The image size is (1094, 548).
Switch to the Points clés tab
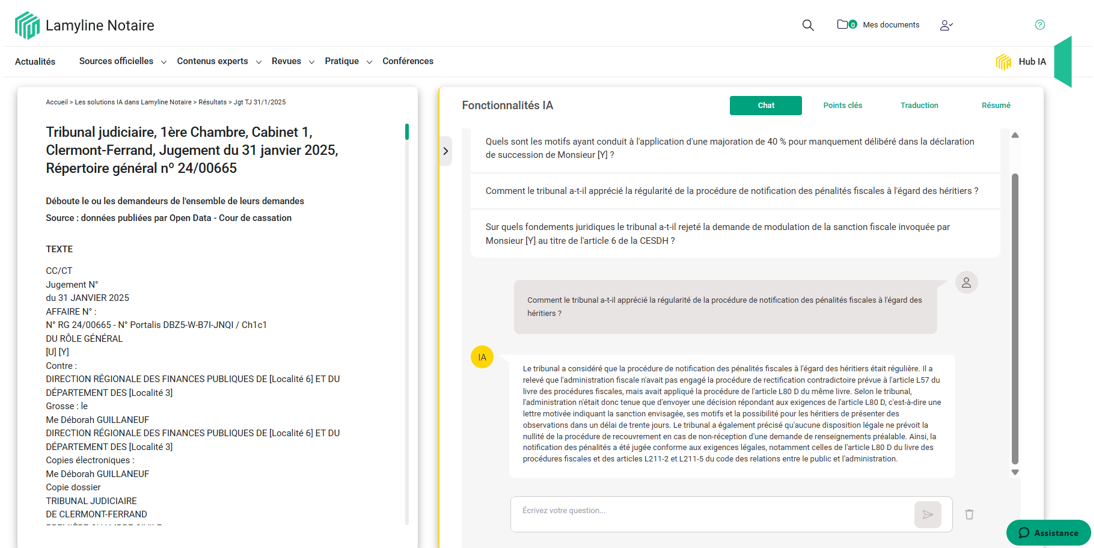pyautogui.click(x=842, y=105)
